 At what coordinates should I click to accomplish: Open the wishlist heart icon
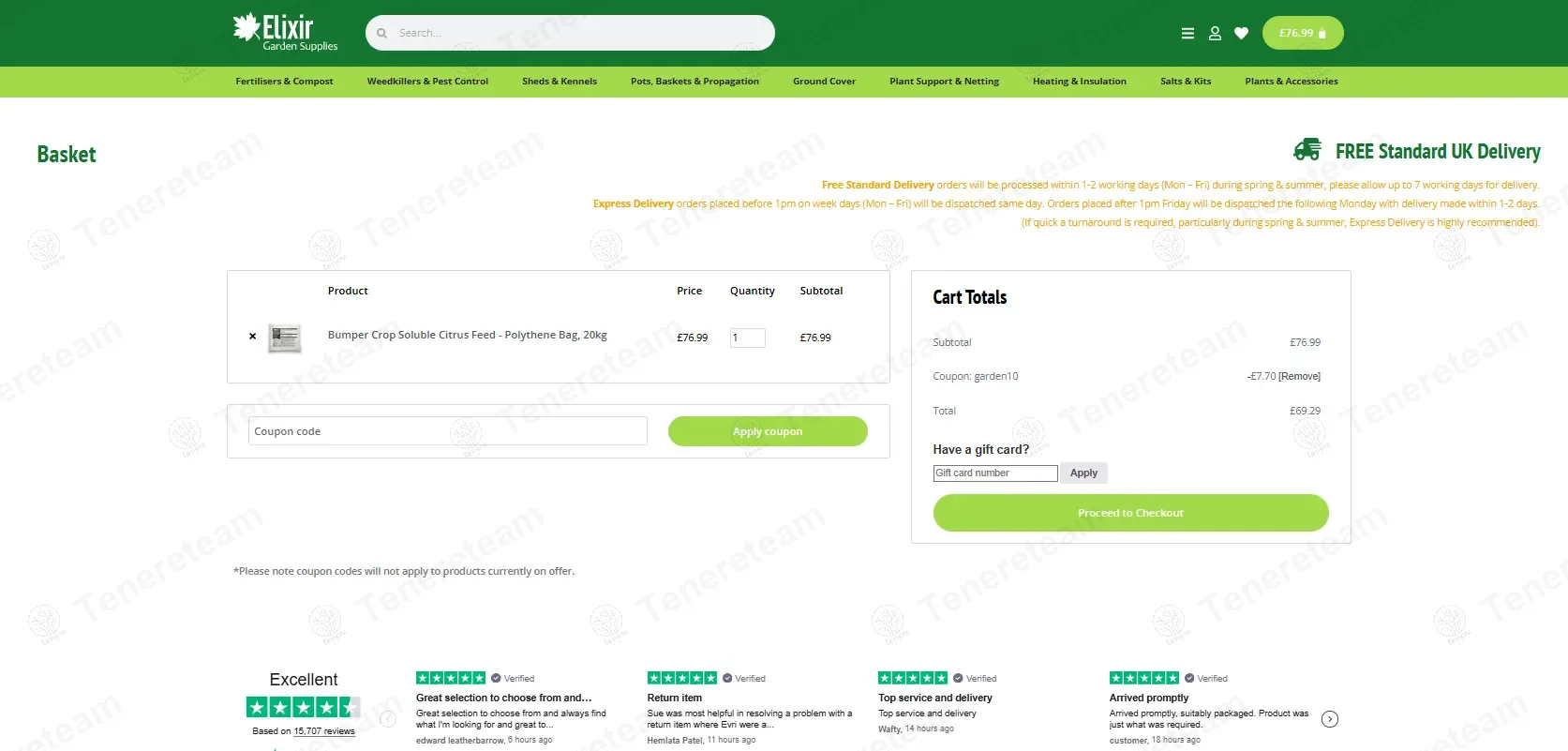[x=1241, y=33]
